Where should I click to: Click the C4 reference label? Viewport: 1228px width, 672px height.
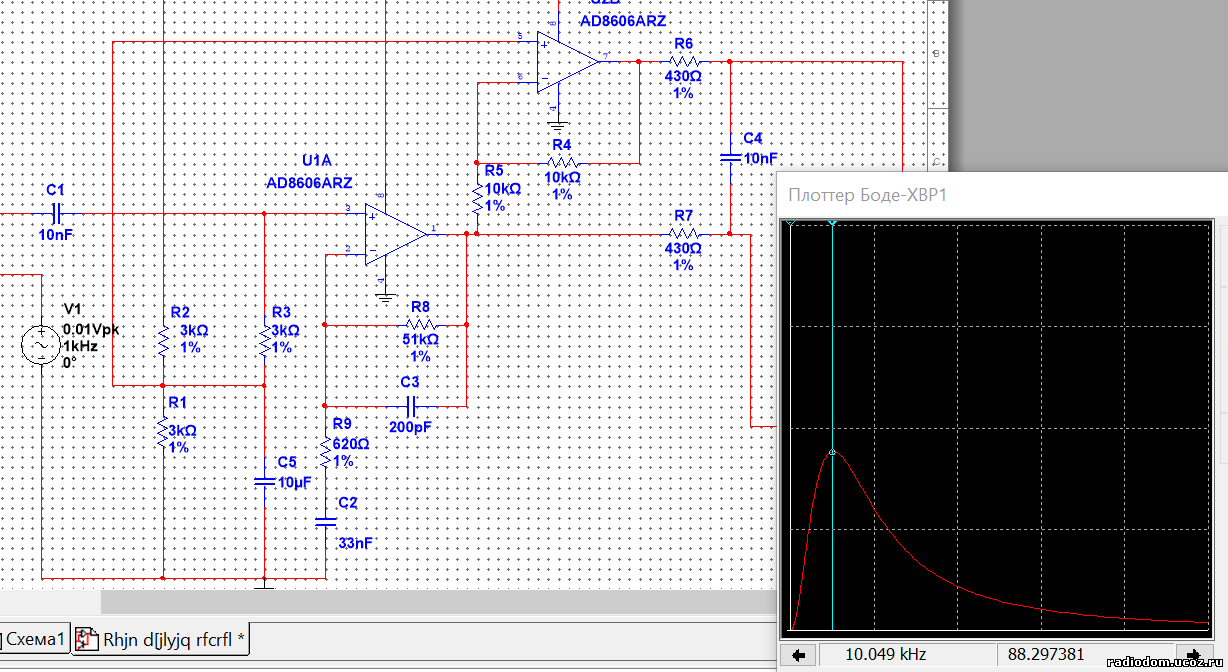(x=753, y=138)
